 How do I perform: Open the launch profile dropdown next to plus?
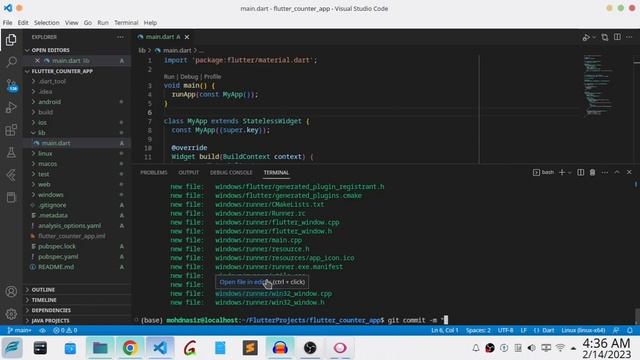(570, 172)
